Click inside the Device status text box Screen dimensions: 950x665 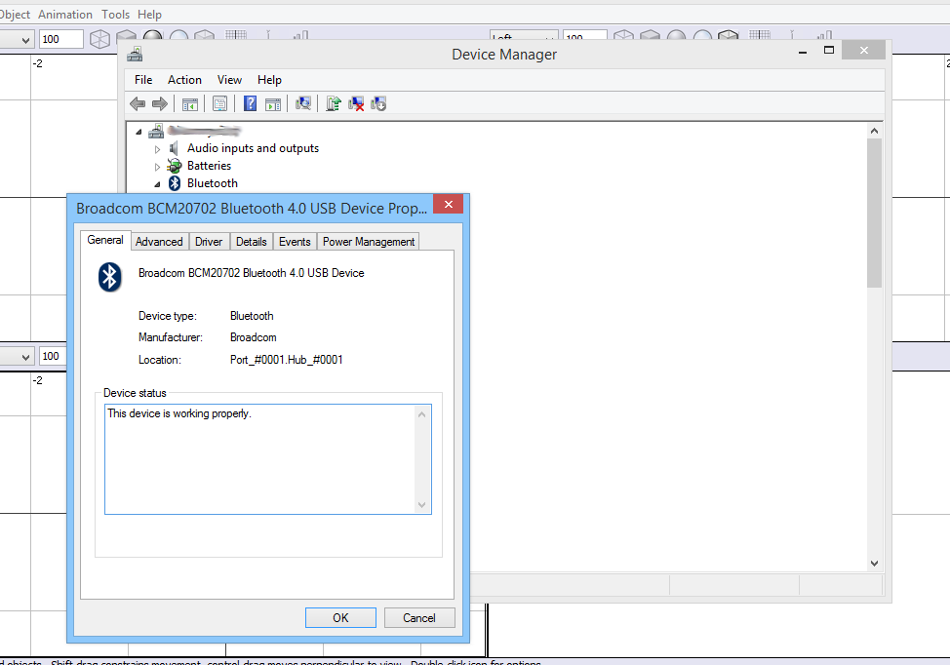(268, 459)
